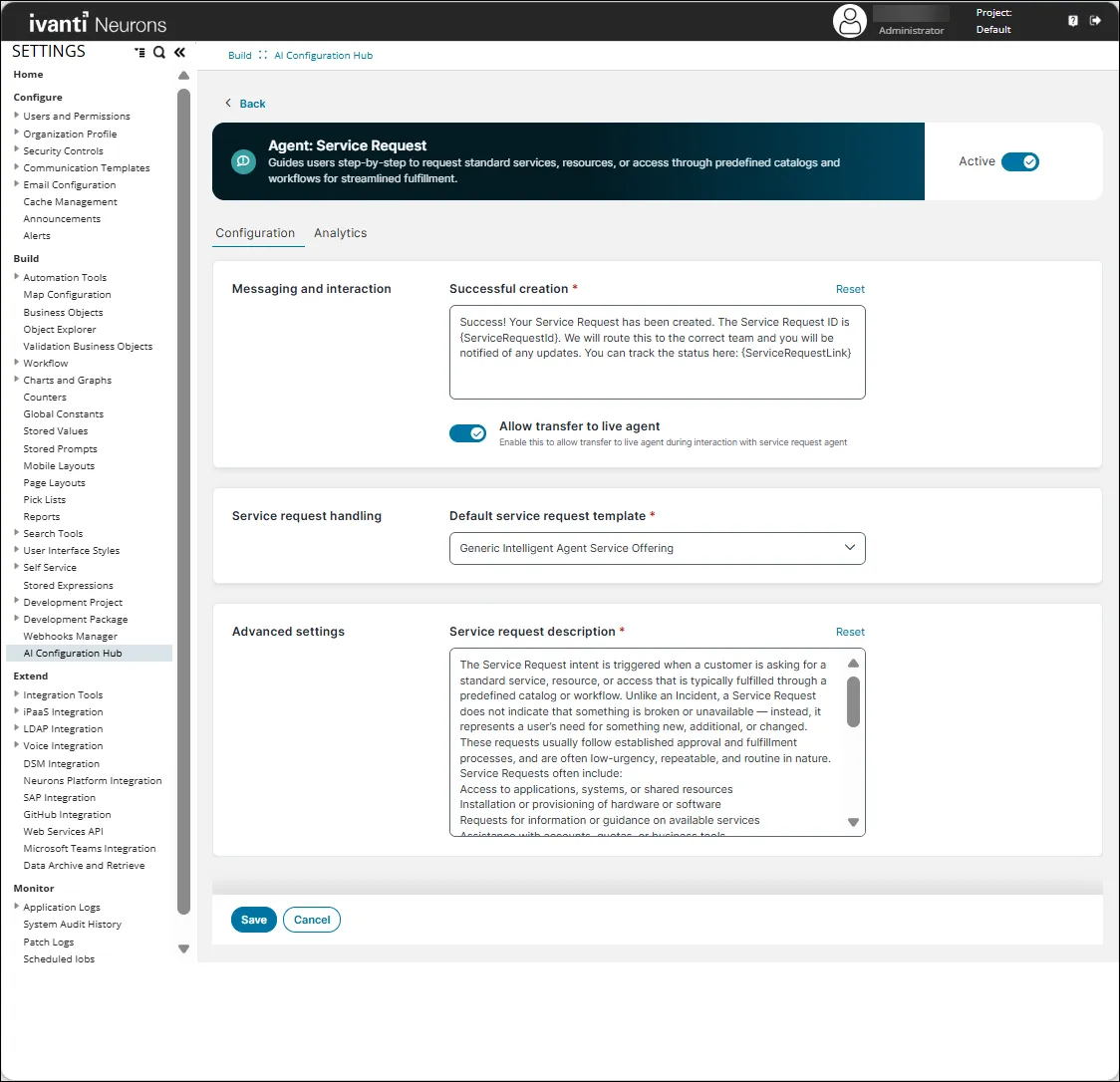
Task: Open Stored Prompts in sidebar
Action: tap(60, 449)
